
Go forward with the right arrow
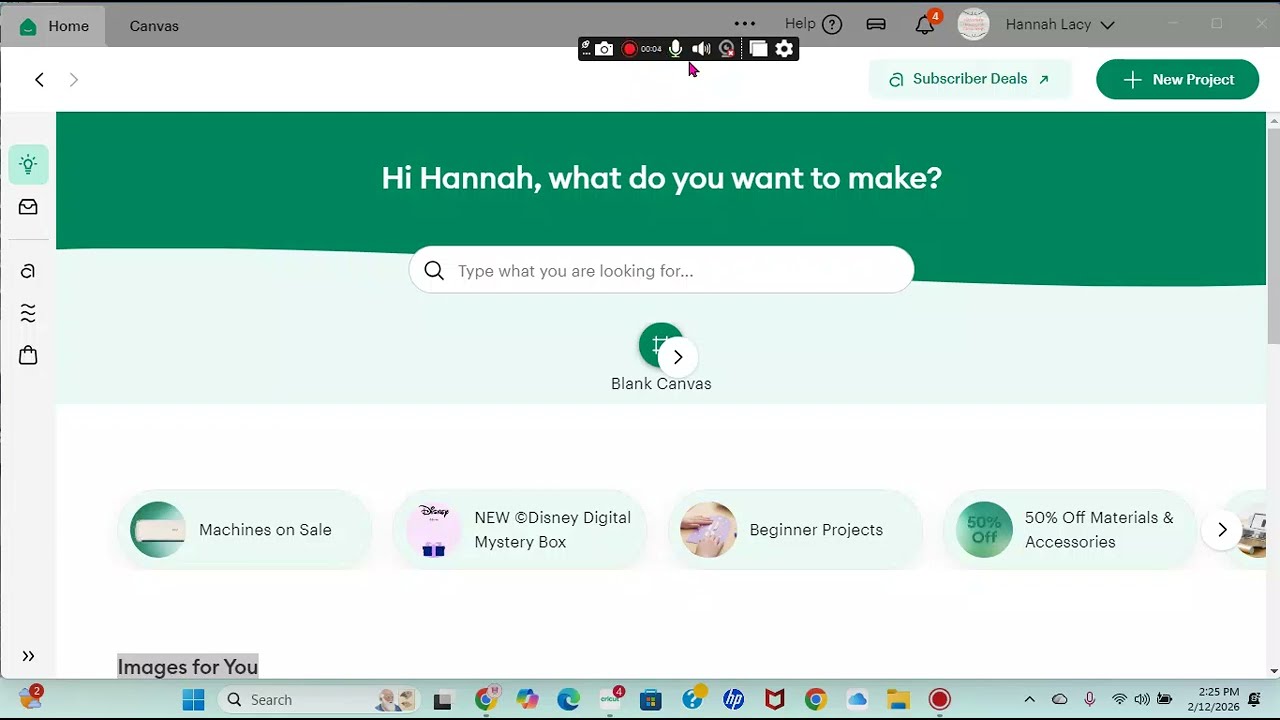[x=73, y=79]
